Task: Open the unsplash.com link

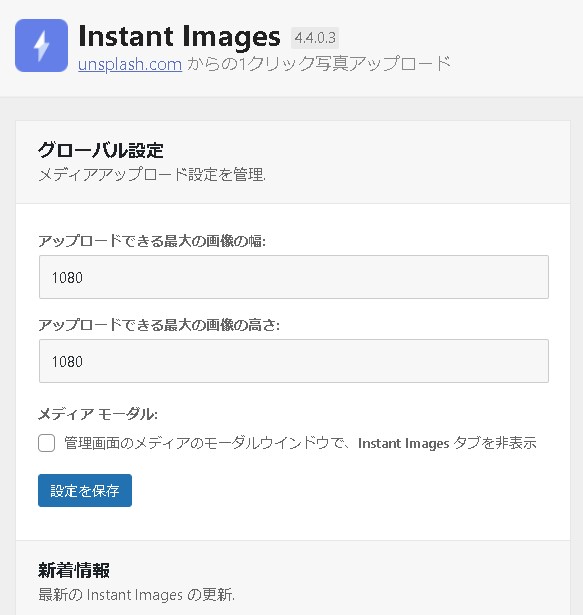Action: pyautogui.click(x=130, y=64)
